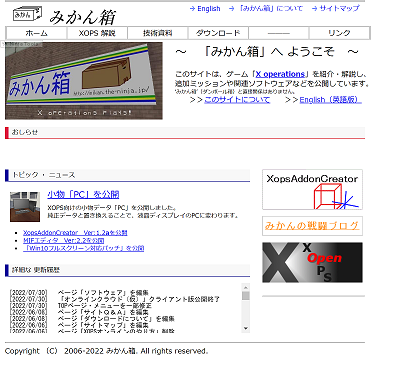Open the 小物「PC」を公開 headline link

click(83, 194)
